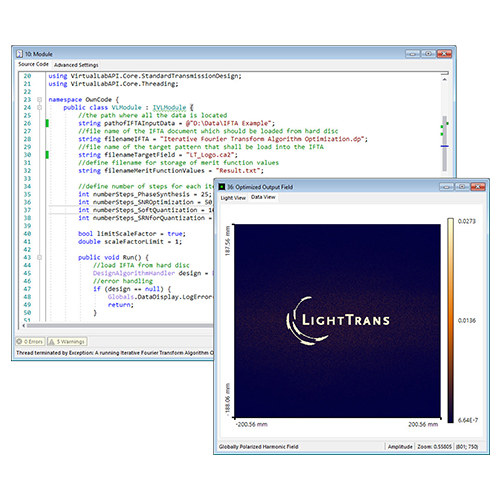The image size is (500, 500).
Task: Click the "Result.txt" string
Action: [x=238, y=171]
